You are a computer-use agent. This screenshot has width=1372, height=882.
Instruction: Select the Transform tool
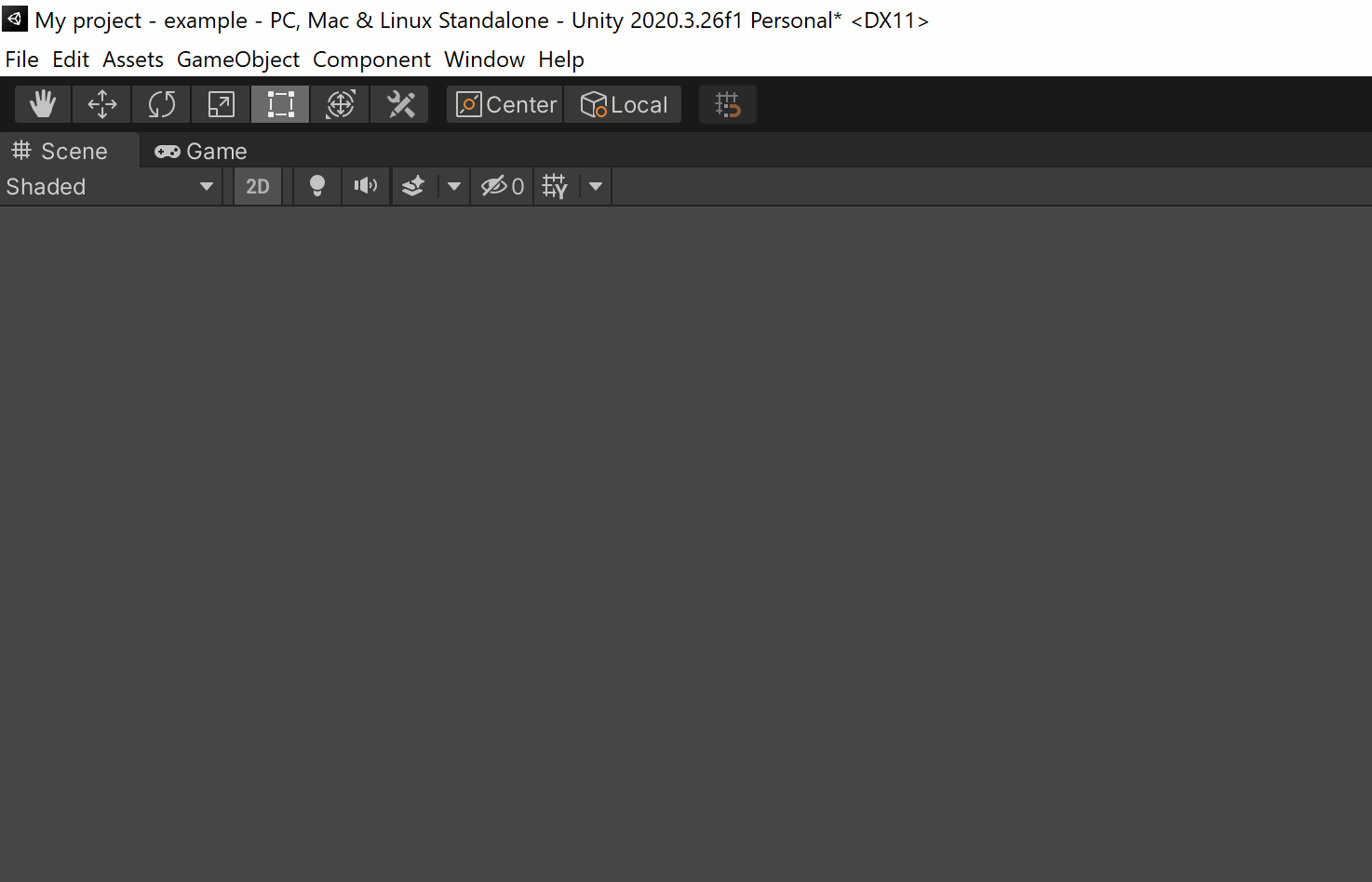[x=341, y=104]
